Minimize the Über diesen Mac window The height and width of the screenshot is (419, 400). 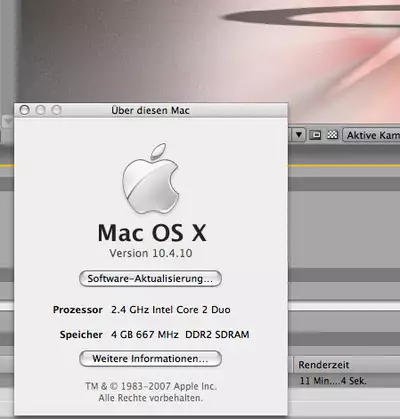pos(40,110)
